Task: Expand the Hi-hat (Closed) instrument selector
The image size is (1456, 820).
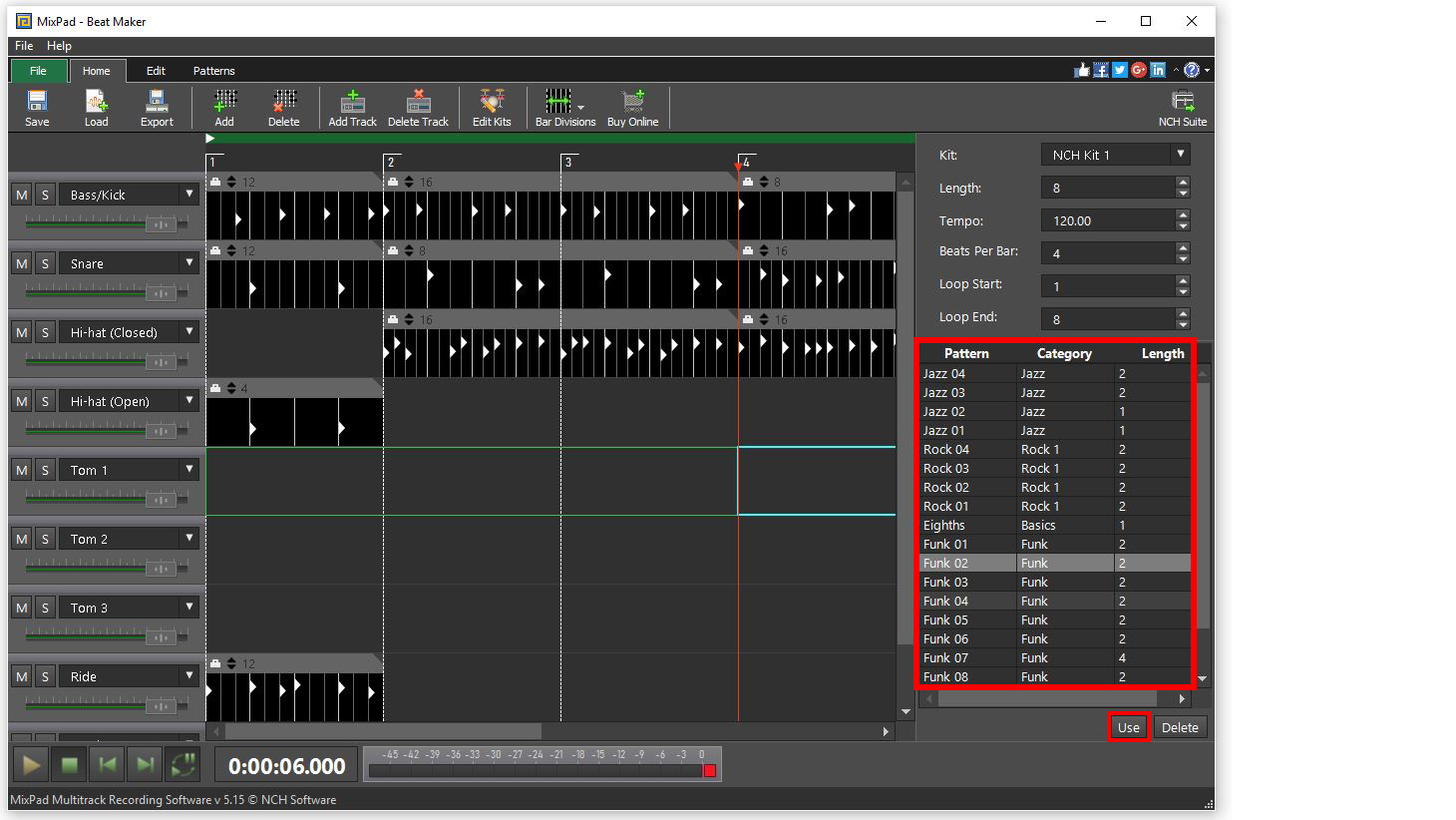Action: (x=188, y=331)
